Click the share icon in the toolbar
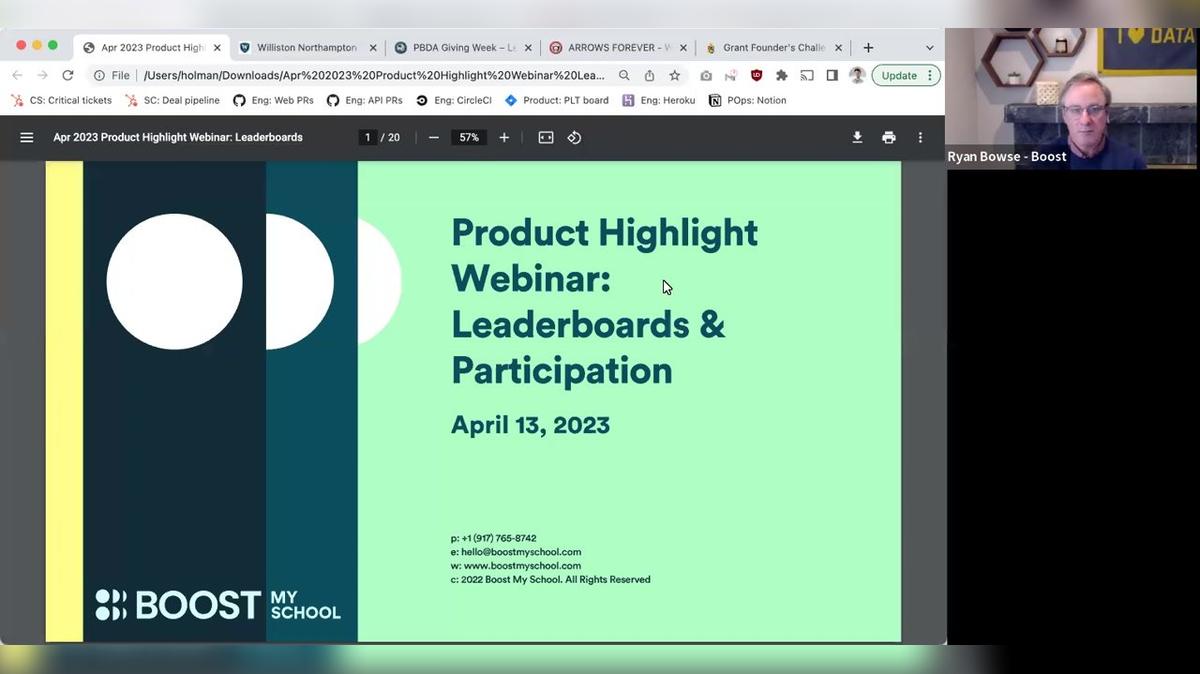Viewport: 1200px width, 674px height. (x=649, y=75)
